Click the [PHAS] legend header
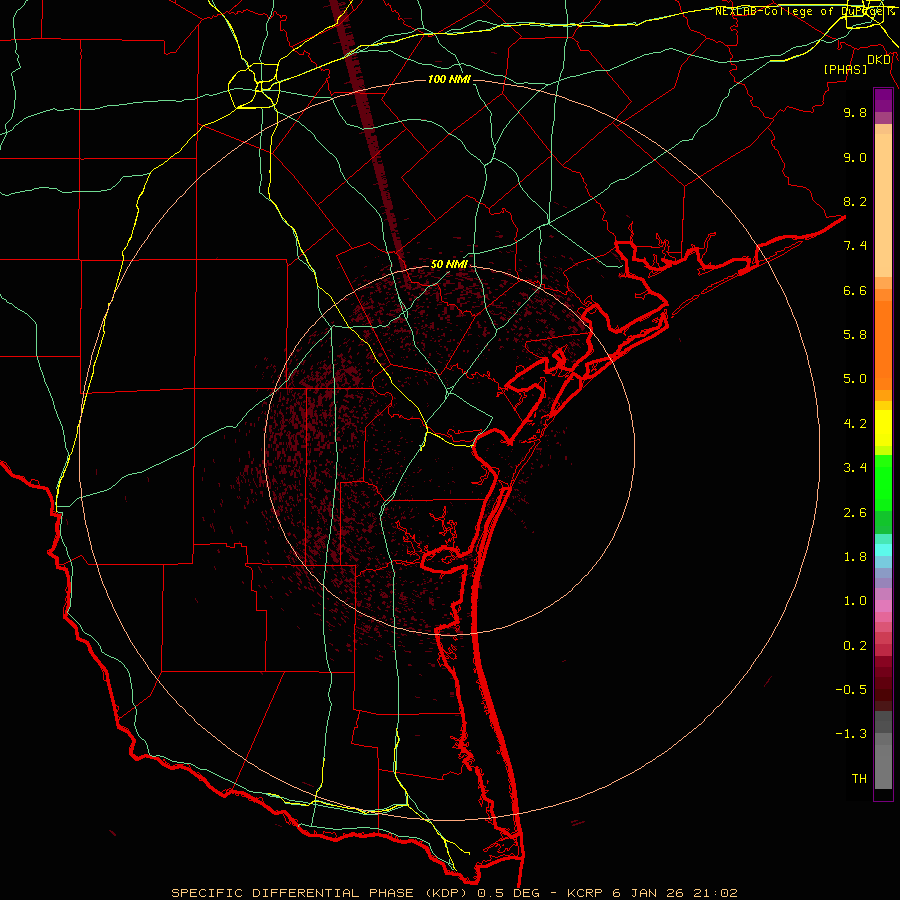This screenshot has width=900, height=900. coord(845,69)
